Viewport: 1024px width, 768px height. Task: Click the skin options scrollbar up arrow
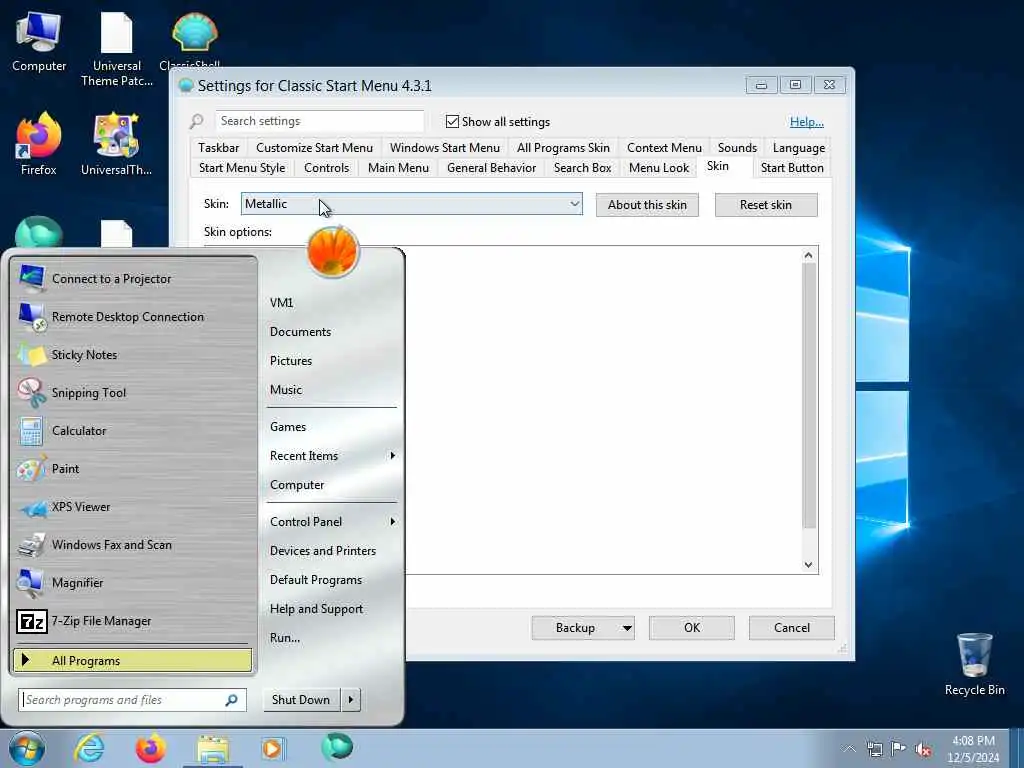click(808, 255)
